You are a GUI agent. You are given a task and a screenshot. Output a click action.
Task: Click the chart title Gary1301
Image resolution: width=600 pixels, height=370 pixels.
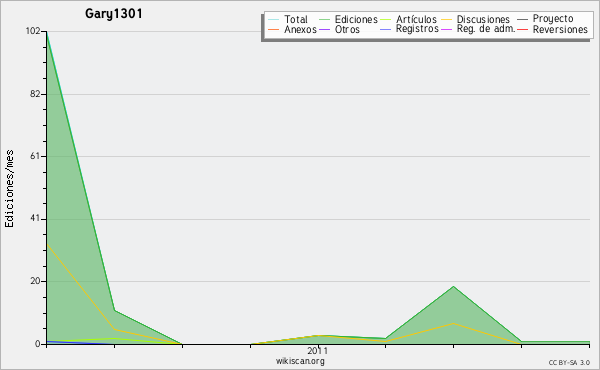tap(114, 14)
